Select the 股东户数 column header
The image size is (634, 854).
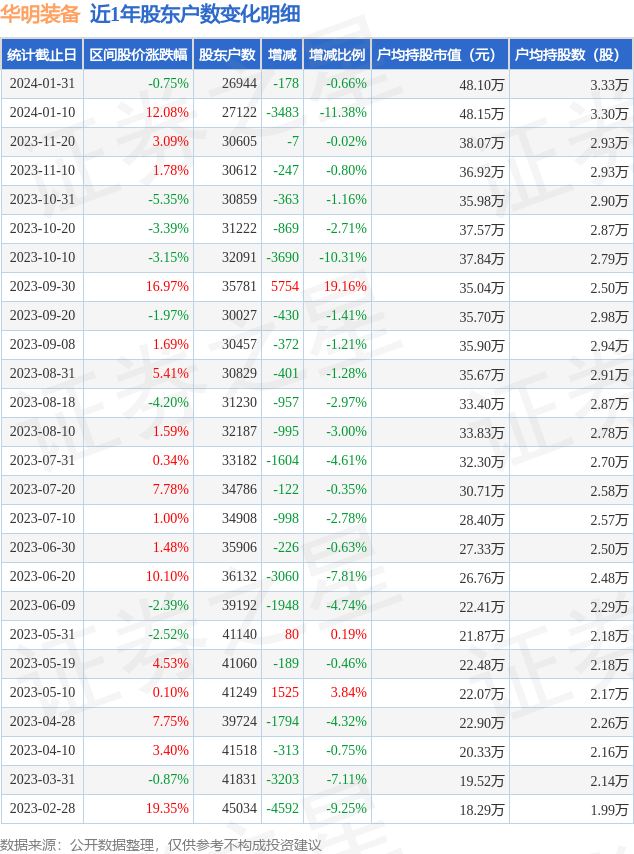click(226, 55)
